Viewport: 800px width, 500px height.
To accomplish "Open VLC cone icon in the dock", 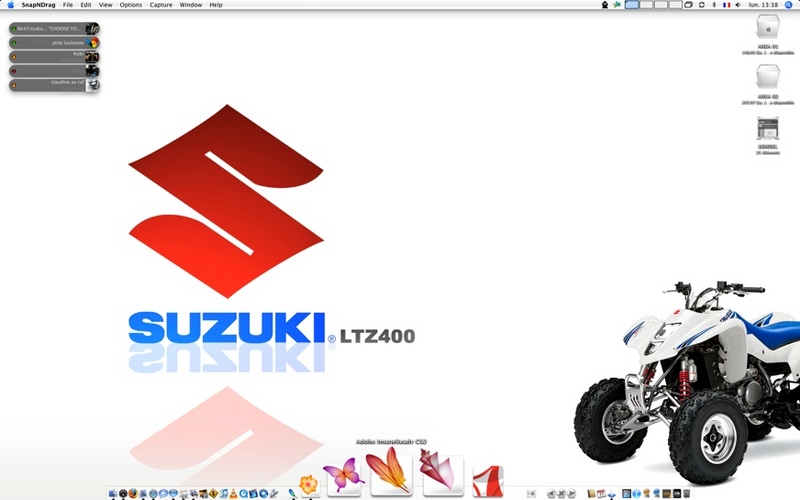I will tap(234, 493).
